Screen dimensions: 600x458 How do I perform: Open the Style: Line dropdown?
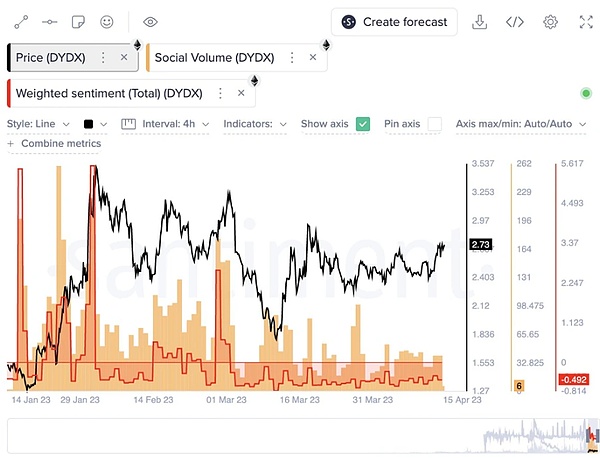tap(38, 124)
